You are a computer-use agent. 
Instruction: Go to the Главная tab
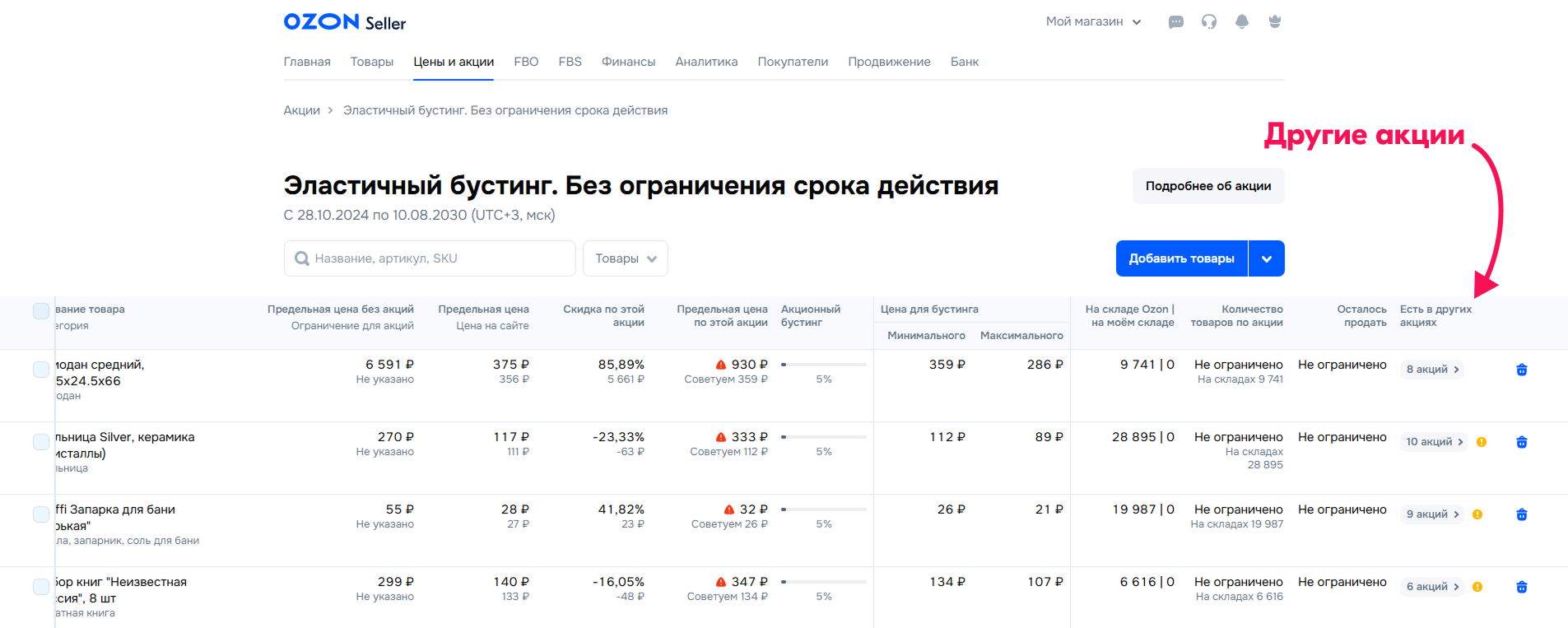307,62
